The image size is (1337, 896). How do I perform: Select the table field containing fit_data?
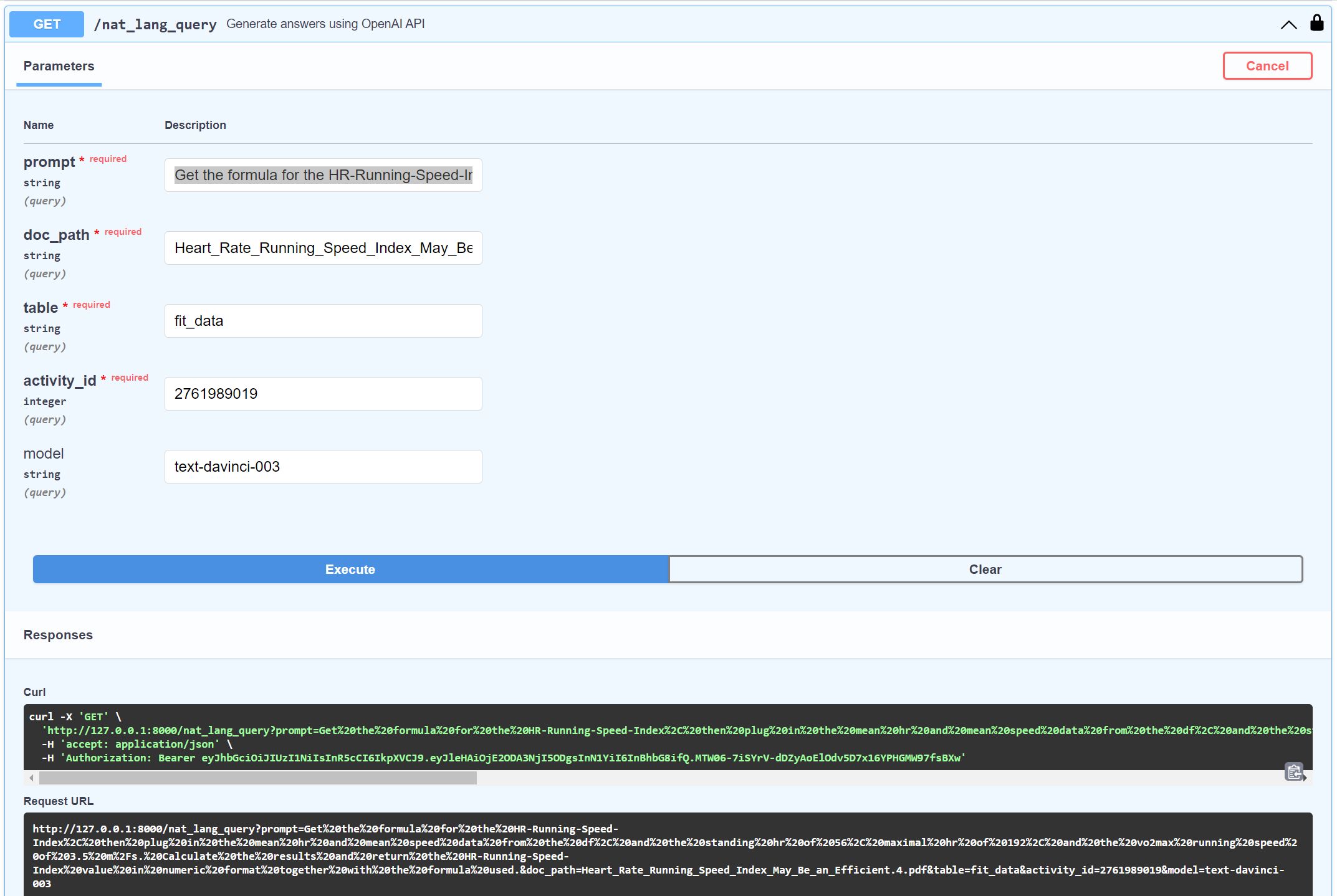tap(323, 321)
